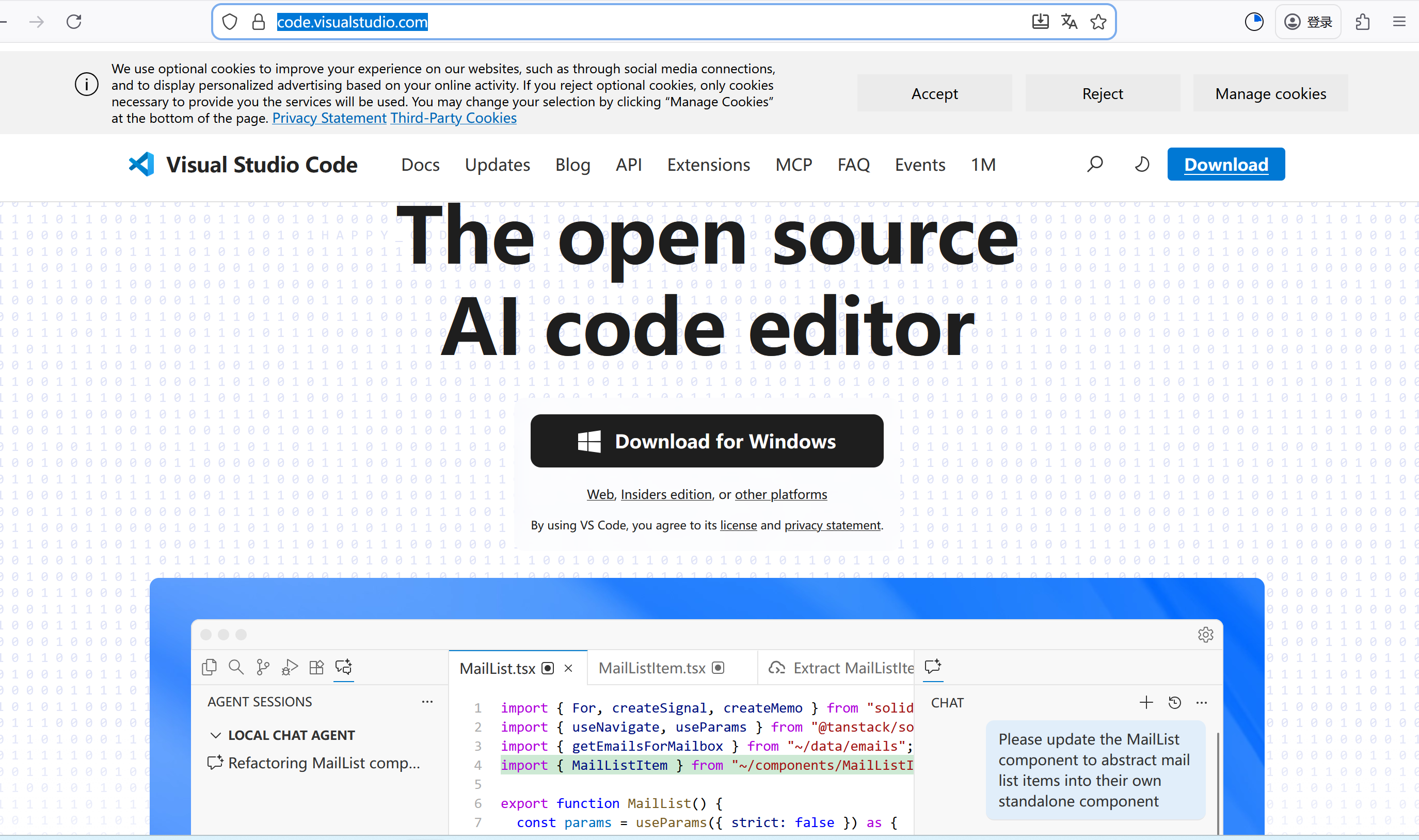Screen dimensions: 1419x840
Task: Open the CHAT panel more-actions ellipsis
Action: point(1202,702)
